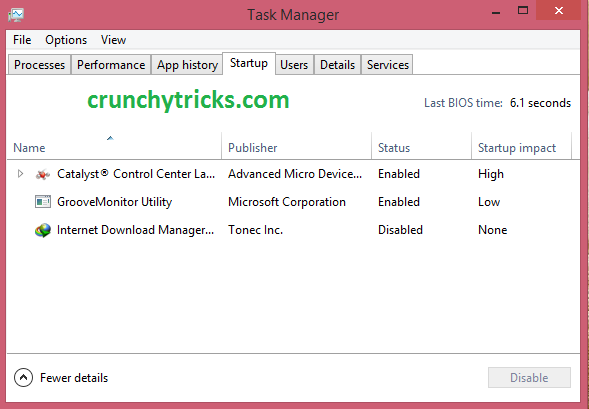Click the 6.1 seconds BIOS time value
This screenshot has height=409, width=589.
click(540, 103)
